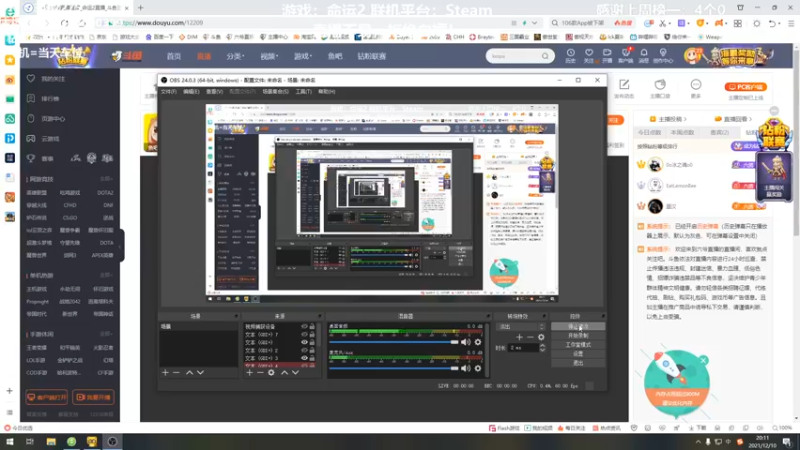Open Douyu follows heart icon
800x450 pixels.
tap(589, 55)
